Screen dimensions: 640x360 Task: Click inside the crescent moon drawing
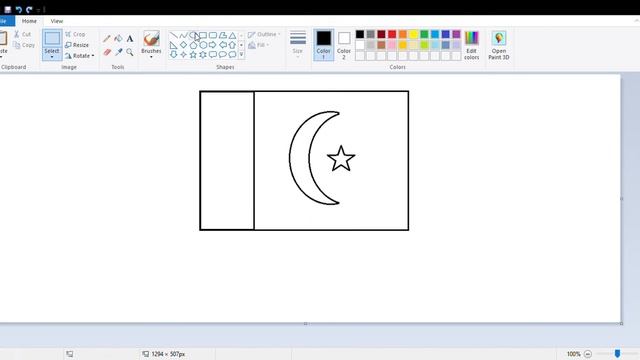300,158
